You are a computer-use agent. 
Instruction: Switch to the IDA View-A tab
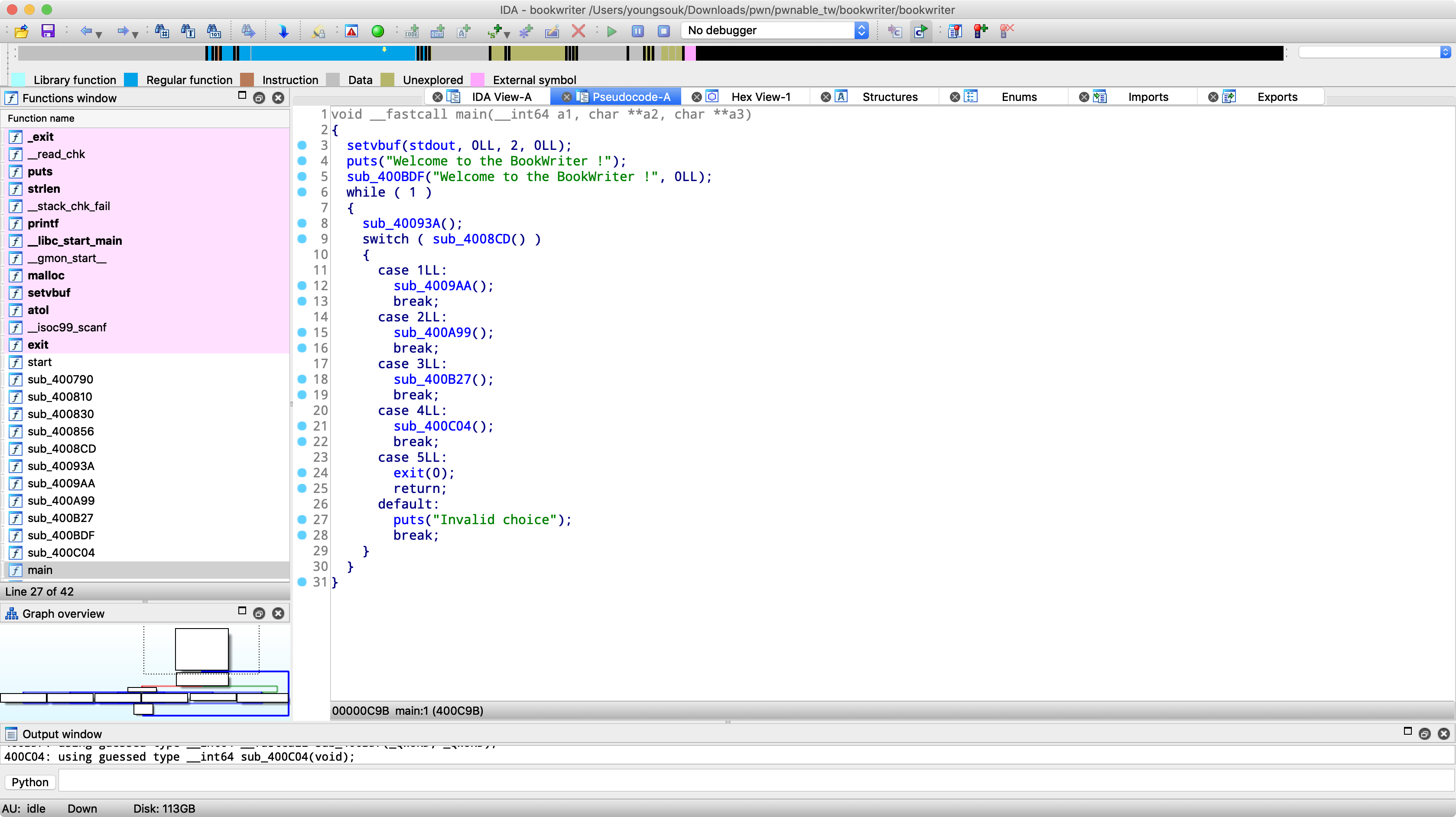501,97
